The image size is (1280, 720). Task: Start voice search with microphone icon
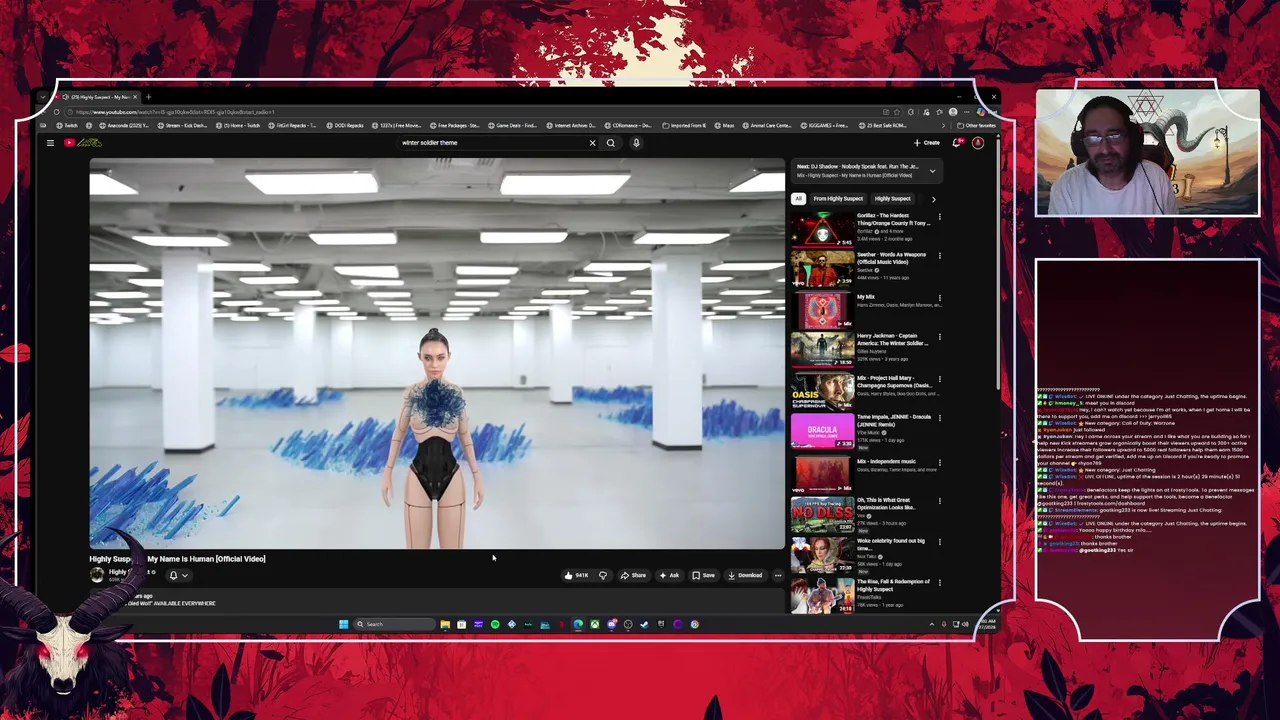click(636, 143)
